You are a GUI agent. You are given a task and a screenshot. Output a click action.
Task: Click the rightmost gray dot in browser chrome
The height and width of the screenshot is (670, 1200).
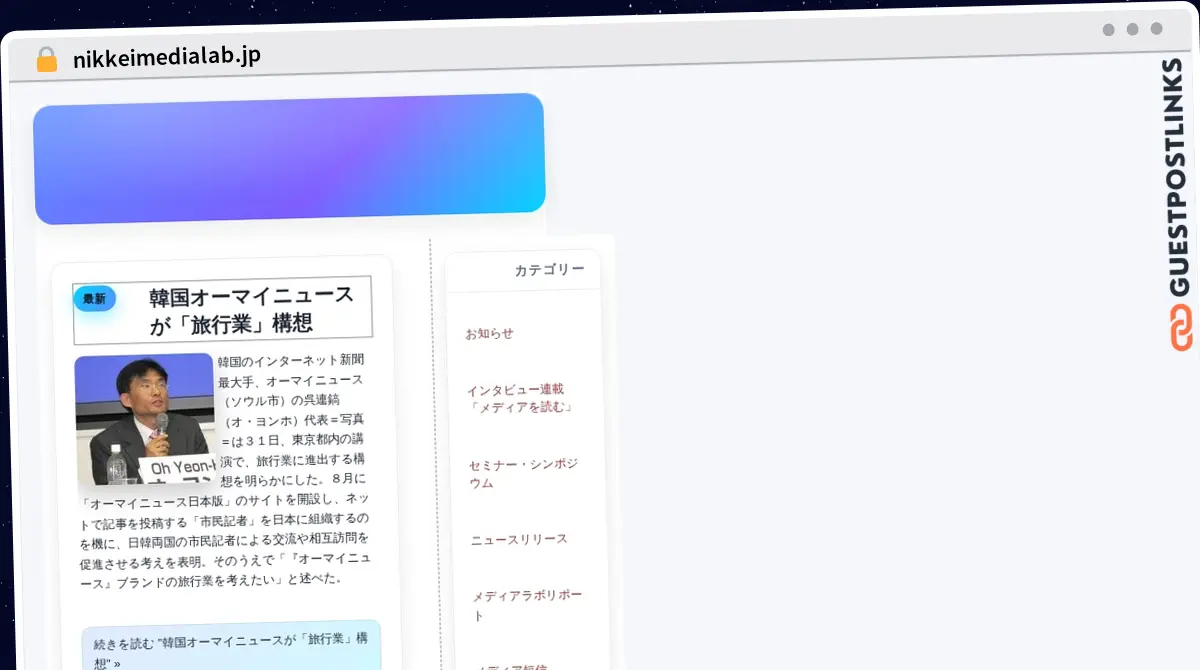tap(1156, 30)
